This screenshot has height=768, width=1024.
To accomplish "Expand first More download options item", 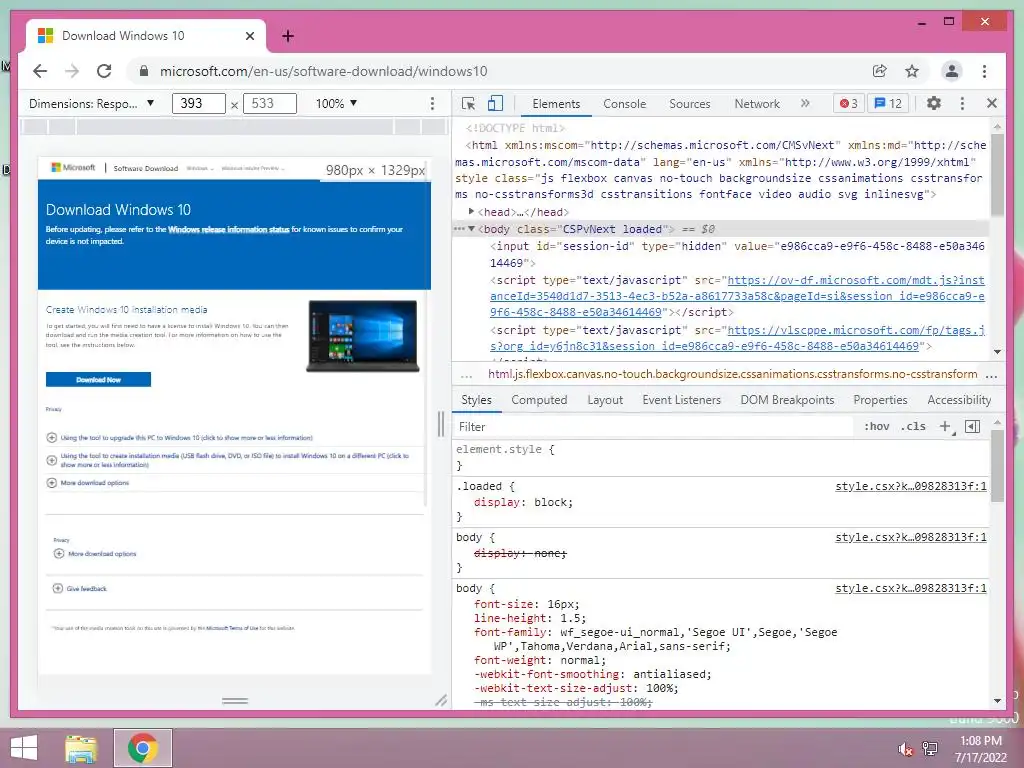I will [52, 483].
